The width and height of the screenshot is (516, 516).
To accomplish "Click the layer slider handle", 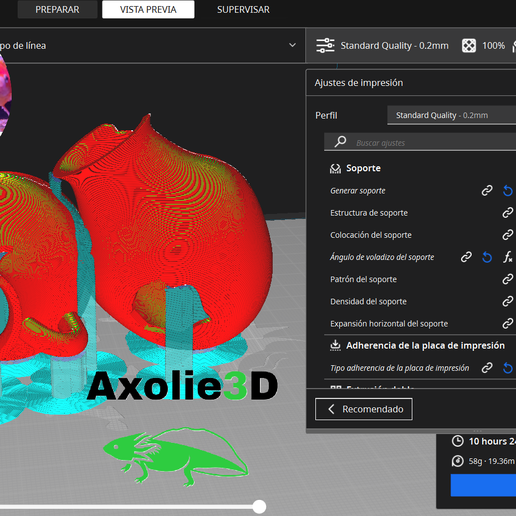I will coord(259,507).
